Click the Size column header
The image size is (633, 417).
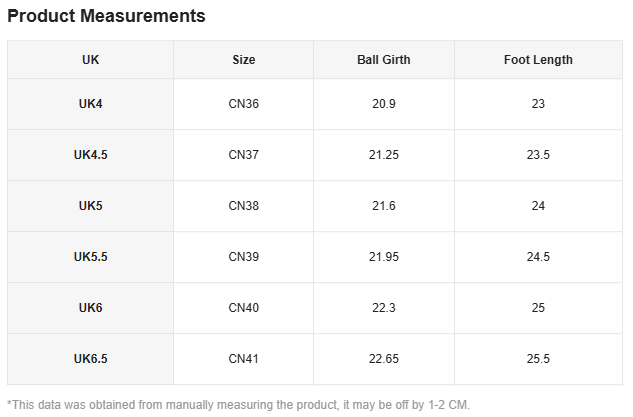(x=243, y=60)
